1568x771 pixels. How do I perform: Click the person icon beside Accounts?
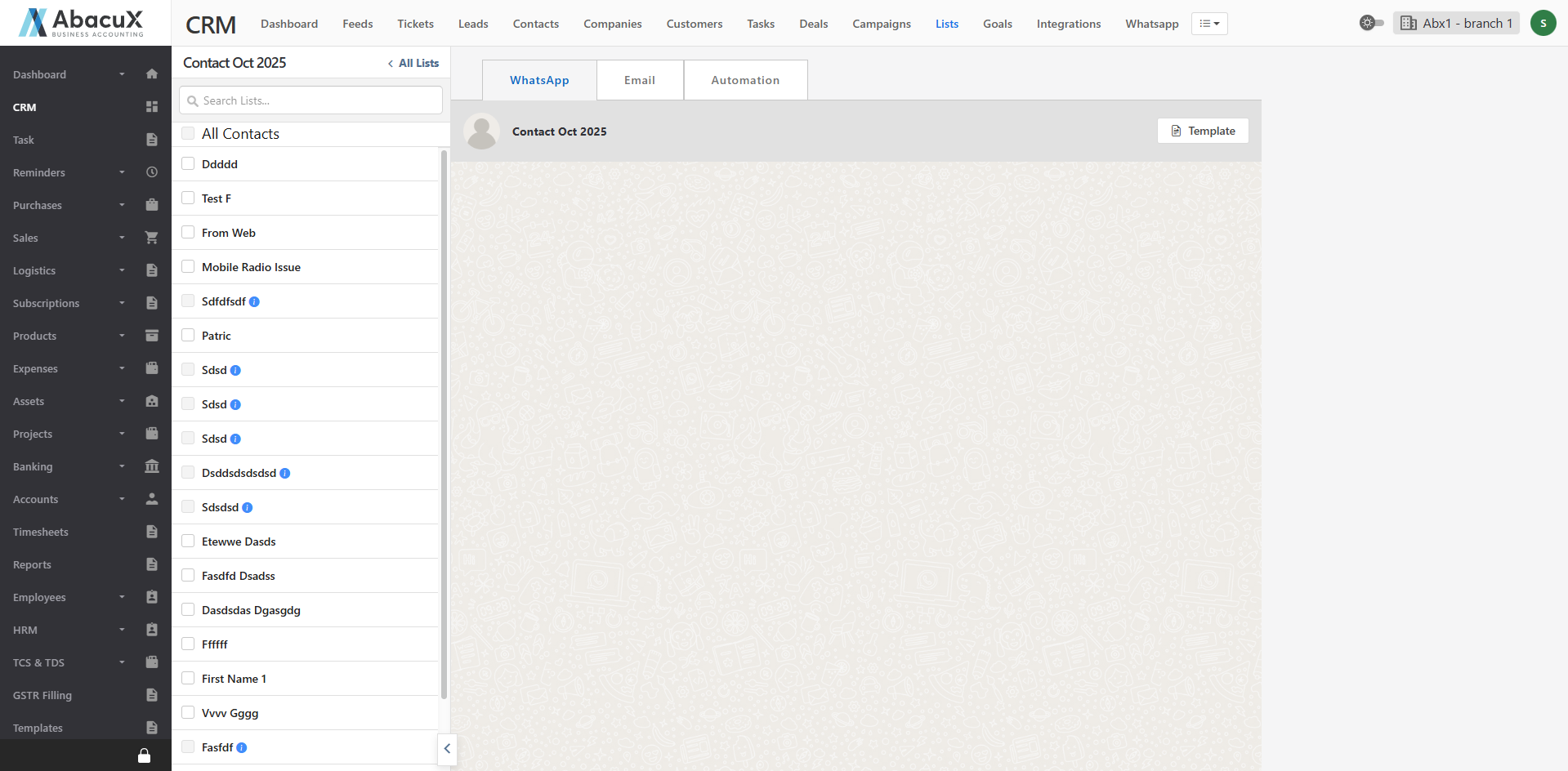tap(151, 499)
